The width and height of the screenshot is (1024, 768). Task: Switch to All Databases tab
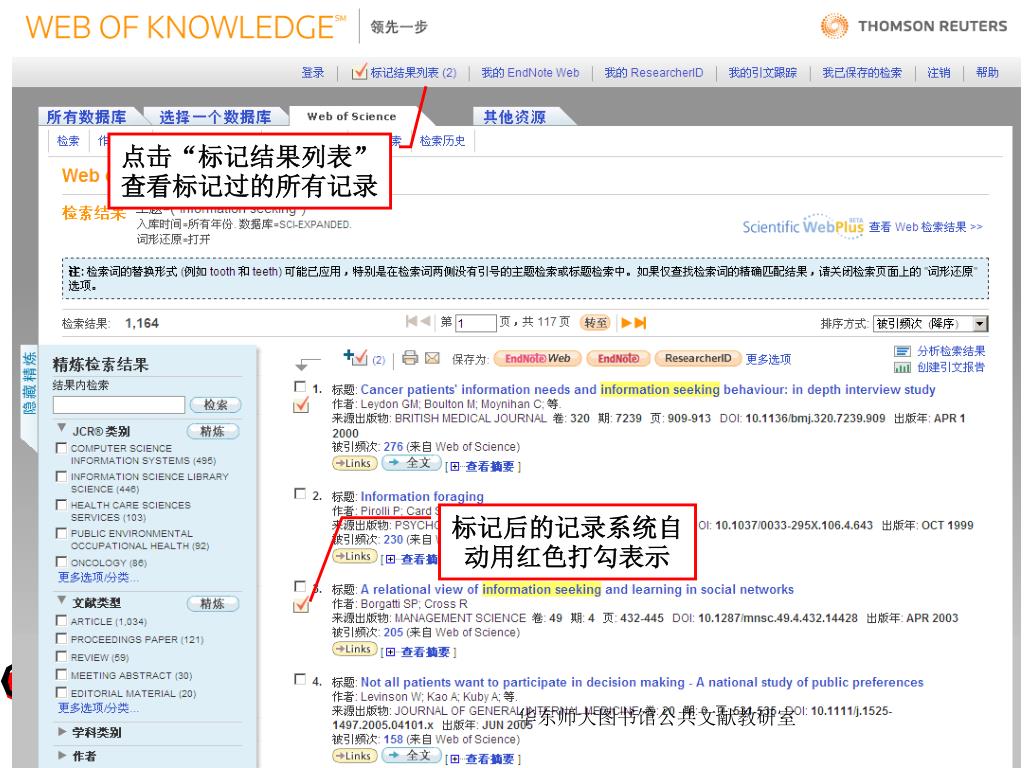tap(86, 117)
